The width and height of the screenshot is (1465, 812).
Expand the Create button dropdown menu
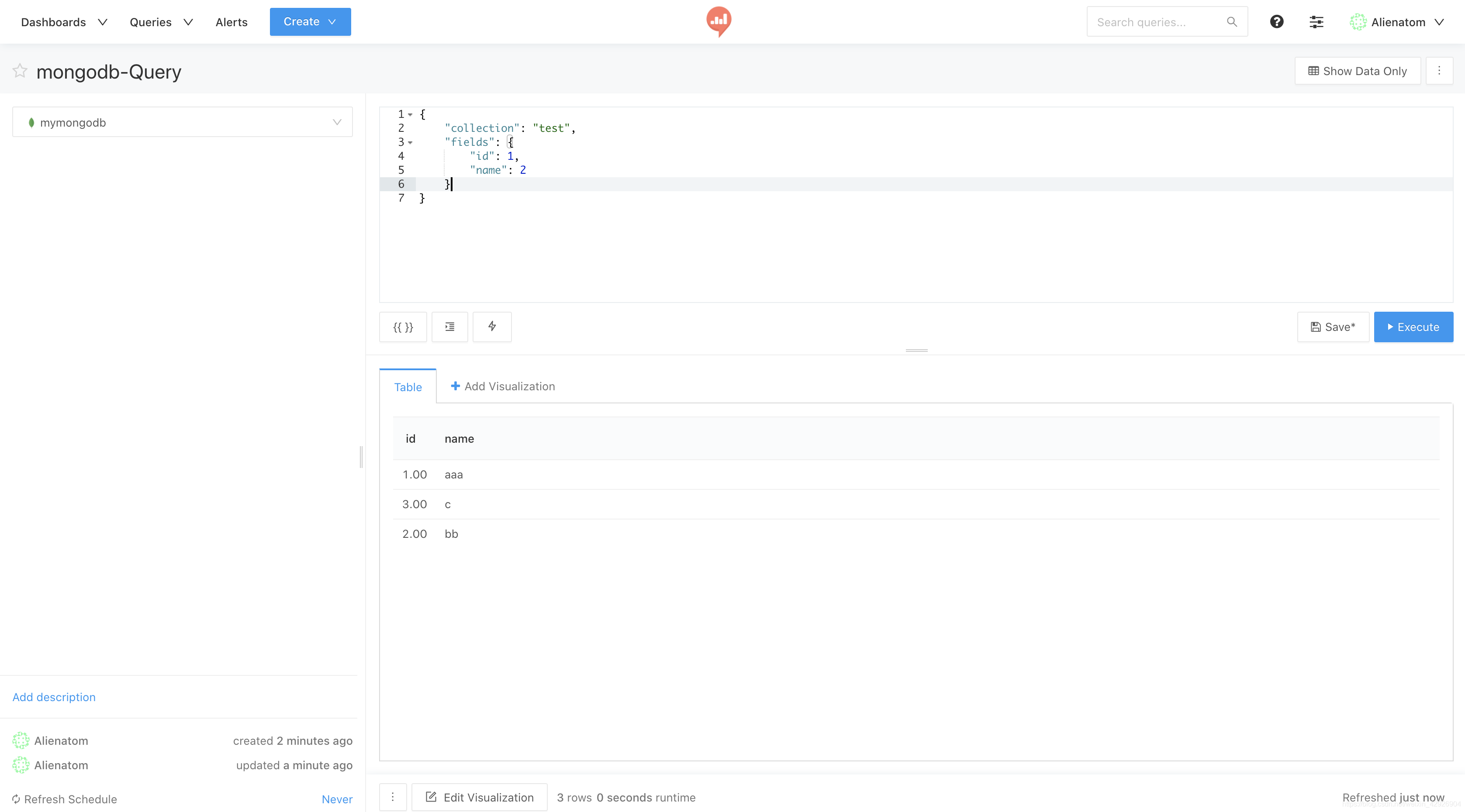tap(333, 21)
